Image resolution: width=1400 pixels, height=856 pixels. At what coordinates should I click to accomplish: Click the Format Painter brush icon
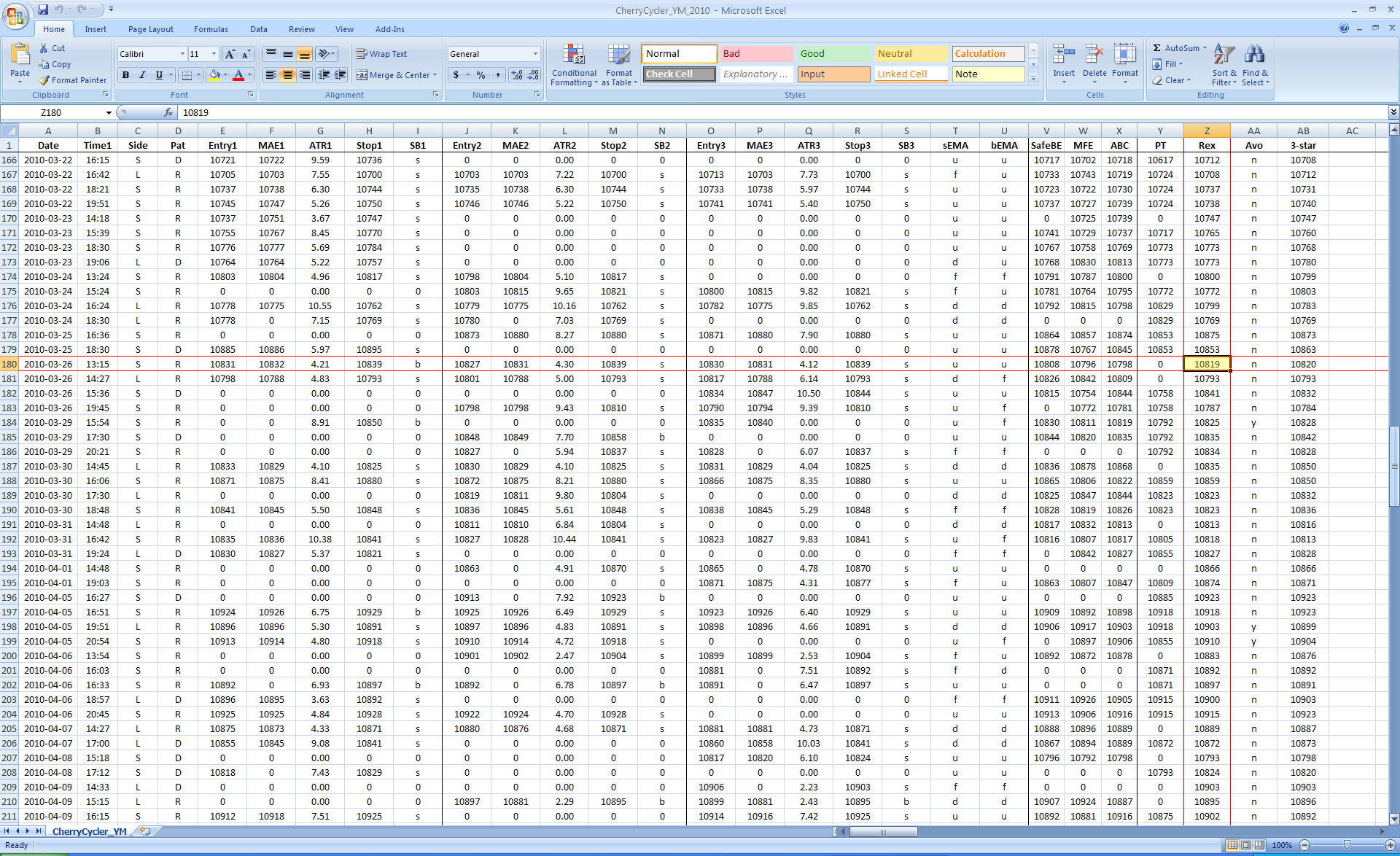coord(44,80)
